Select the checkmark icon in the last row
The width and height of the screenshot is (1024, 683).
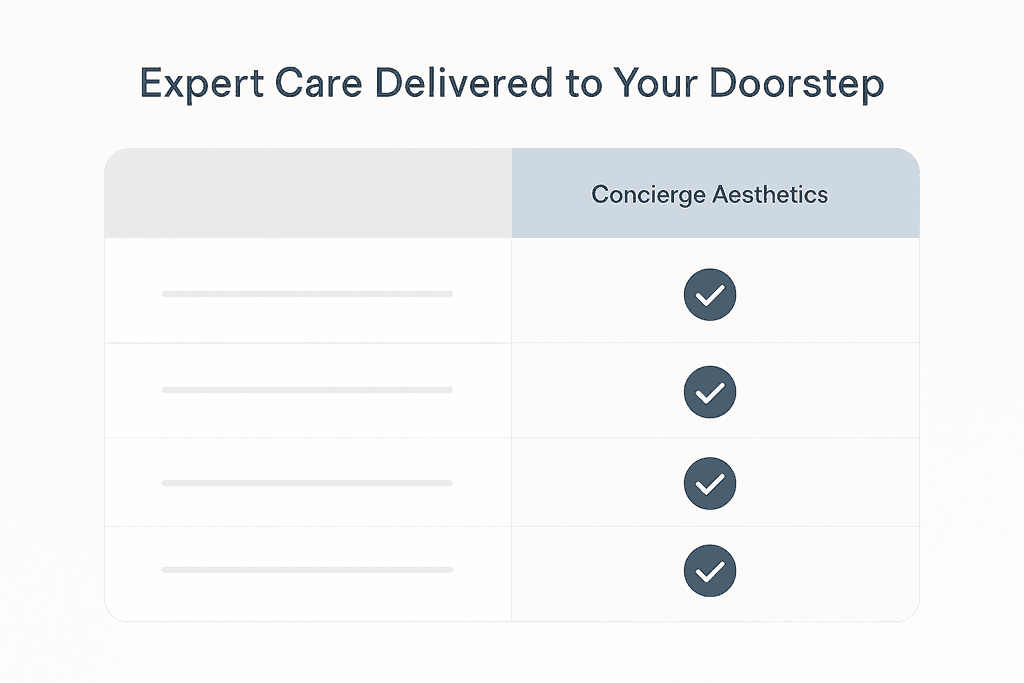tap(710, 571)
